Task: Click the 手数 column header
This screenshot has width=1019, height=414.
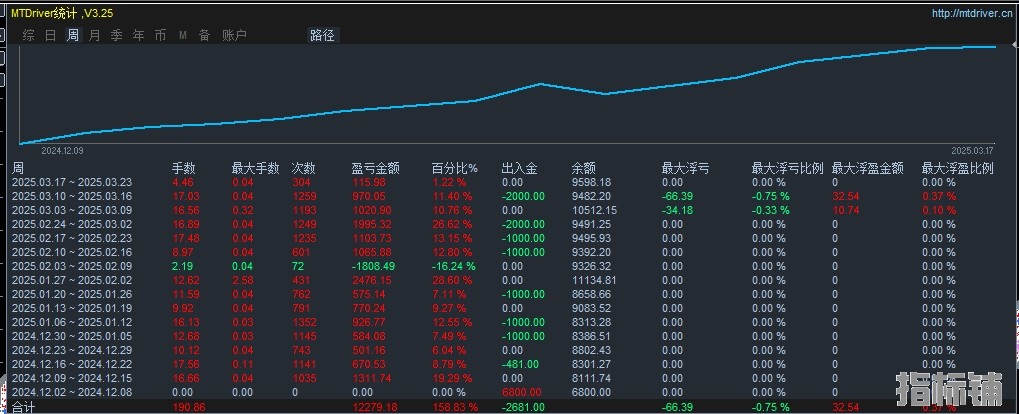Action: click(x=183, y=168)
